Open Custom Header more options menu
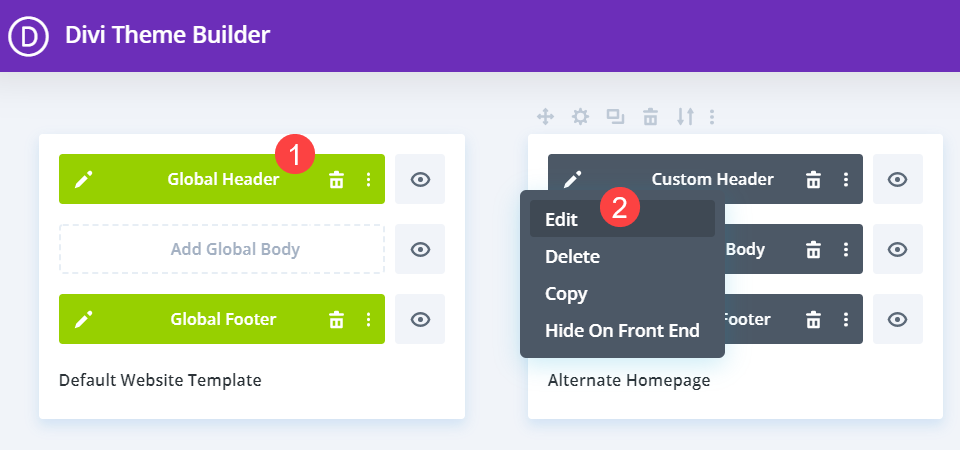The height and width of the screenshot is (450, 960). 846,179
